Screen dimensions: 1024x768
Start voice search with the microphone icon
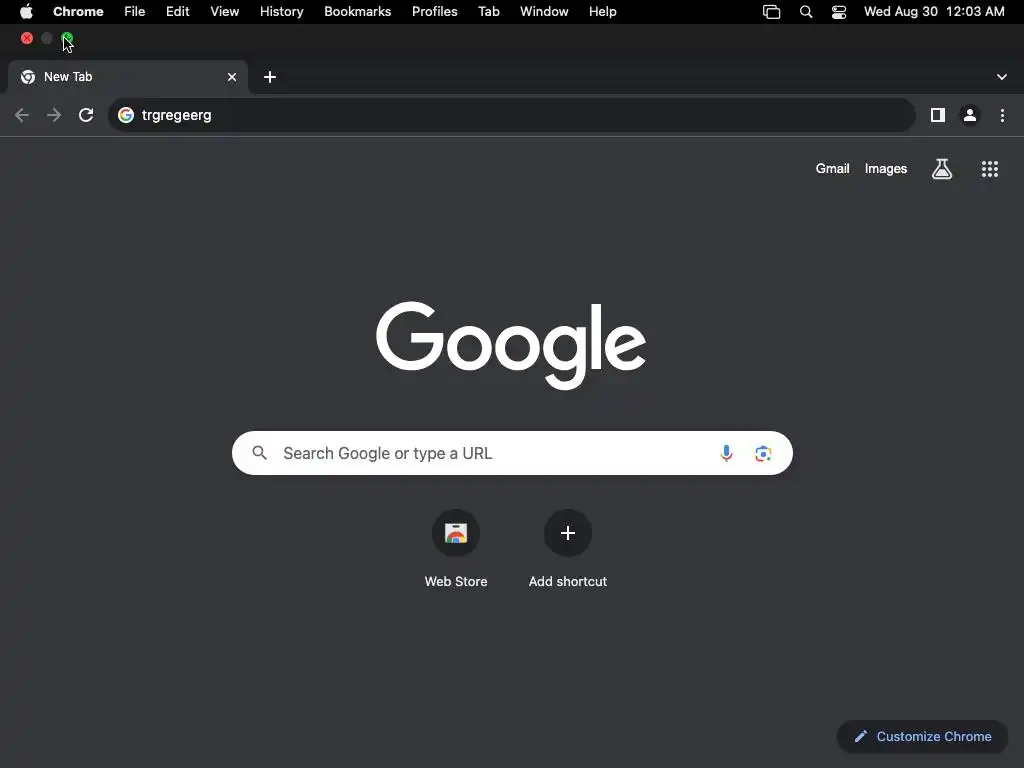coord(726,453)
